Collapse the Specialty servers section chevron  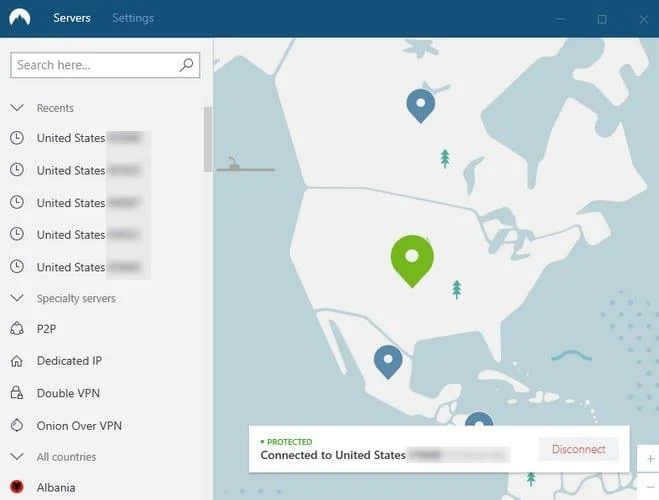(x=17, y=298)
